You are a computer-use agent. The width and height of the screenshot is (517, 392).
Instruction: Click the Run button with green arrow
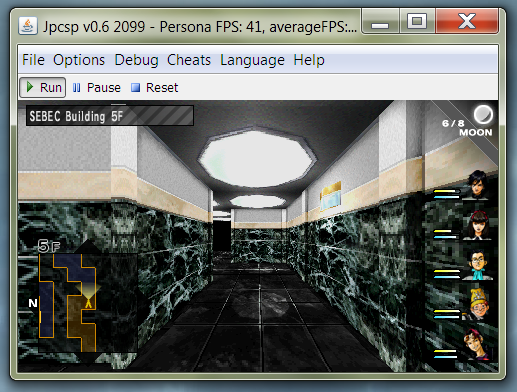43,88
